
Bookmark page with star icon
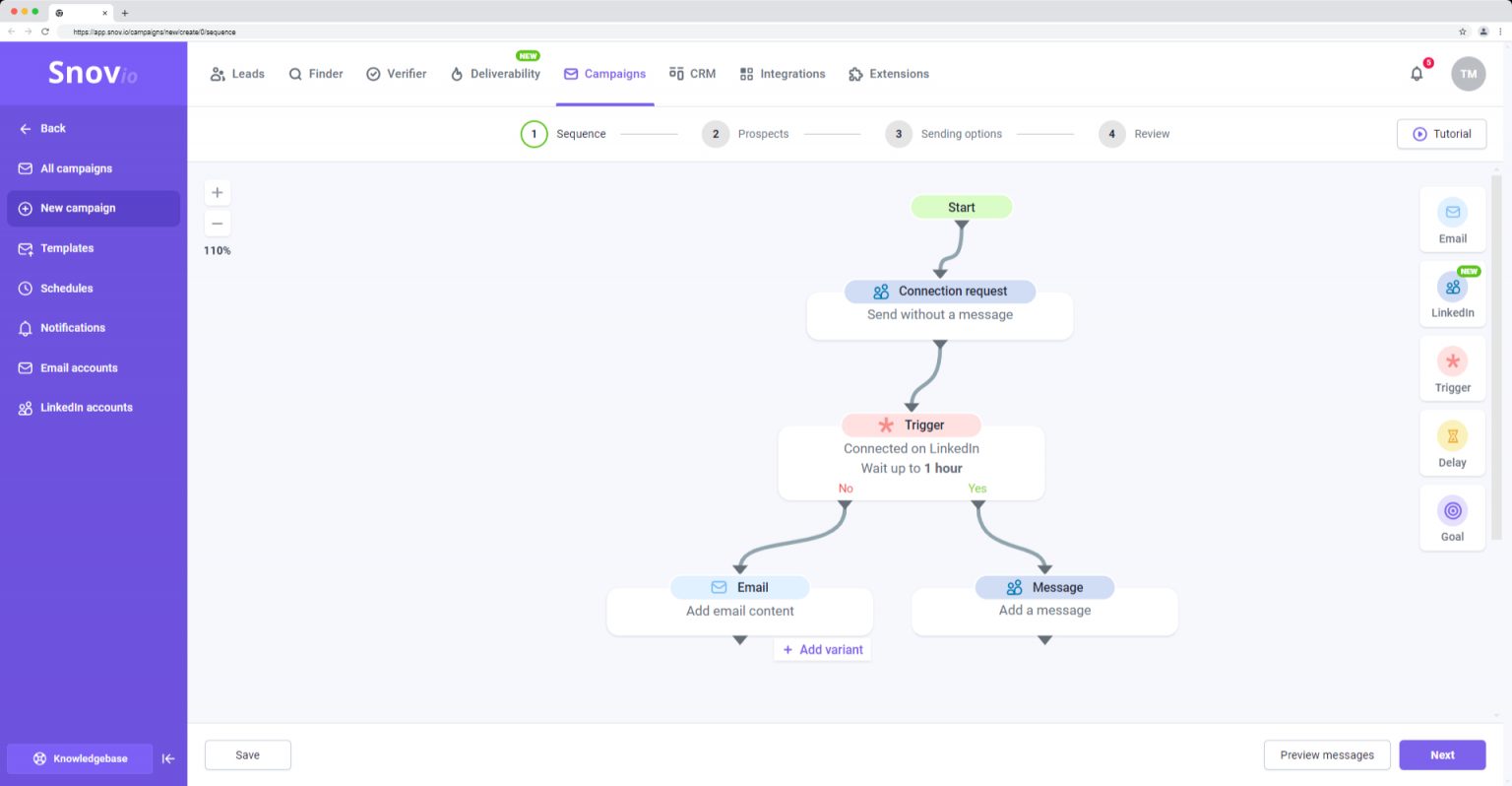click(1462, 32)
